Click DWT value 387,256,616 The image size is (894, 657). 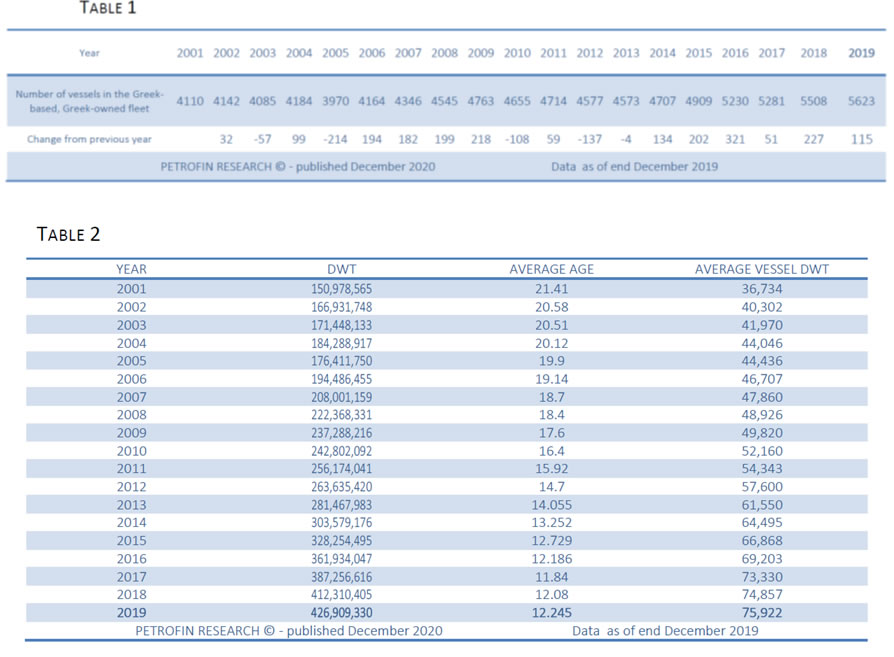[342, 577]
